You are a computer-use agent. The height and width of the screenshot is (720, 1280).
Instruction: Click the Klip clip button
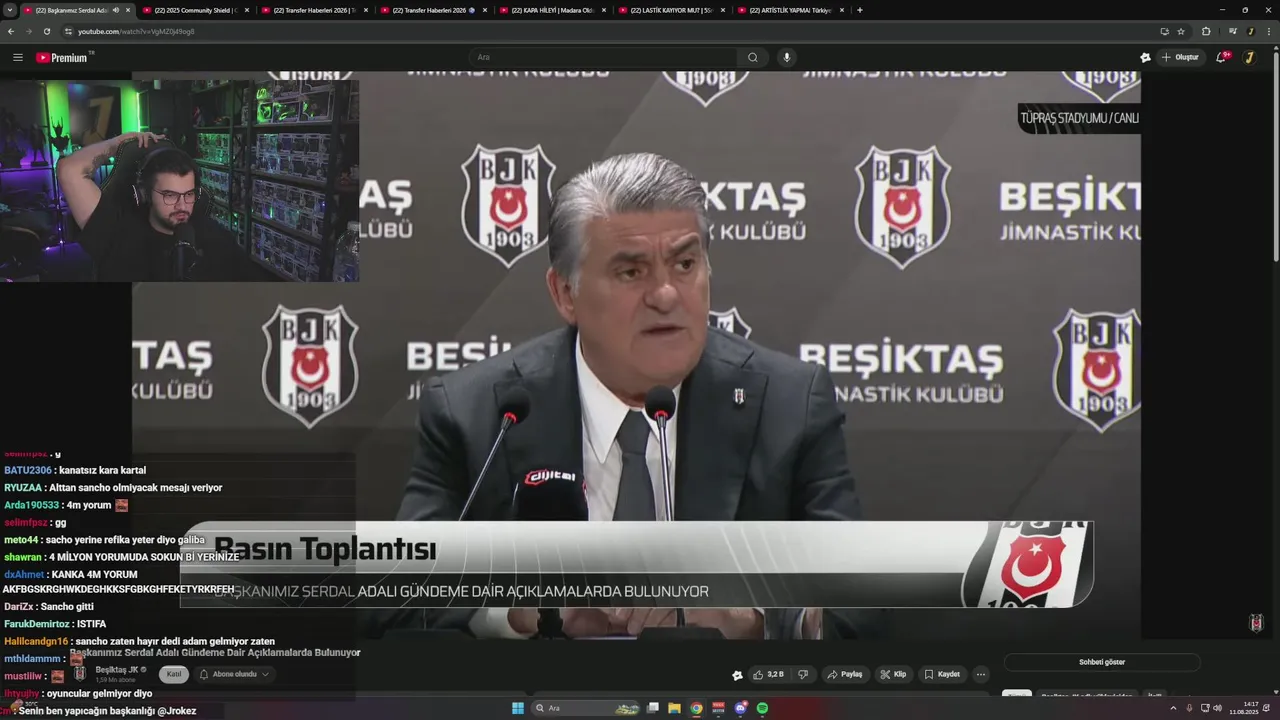[x=893, y=674]
